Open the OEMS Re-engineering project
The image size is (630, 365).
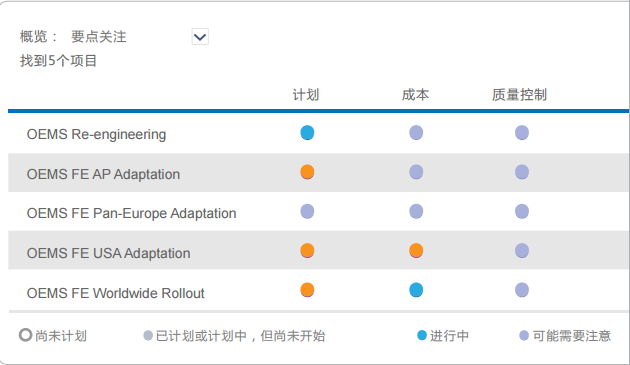96,134
